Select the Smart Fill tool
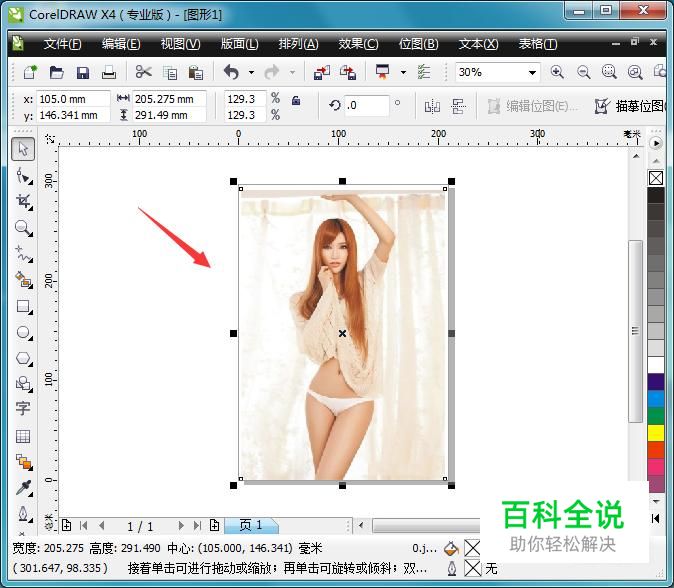 [x=24, y=280]
